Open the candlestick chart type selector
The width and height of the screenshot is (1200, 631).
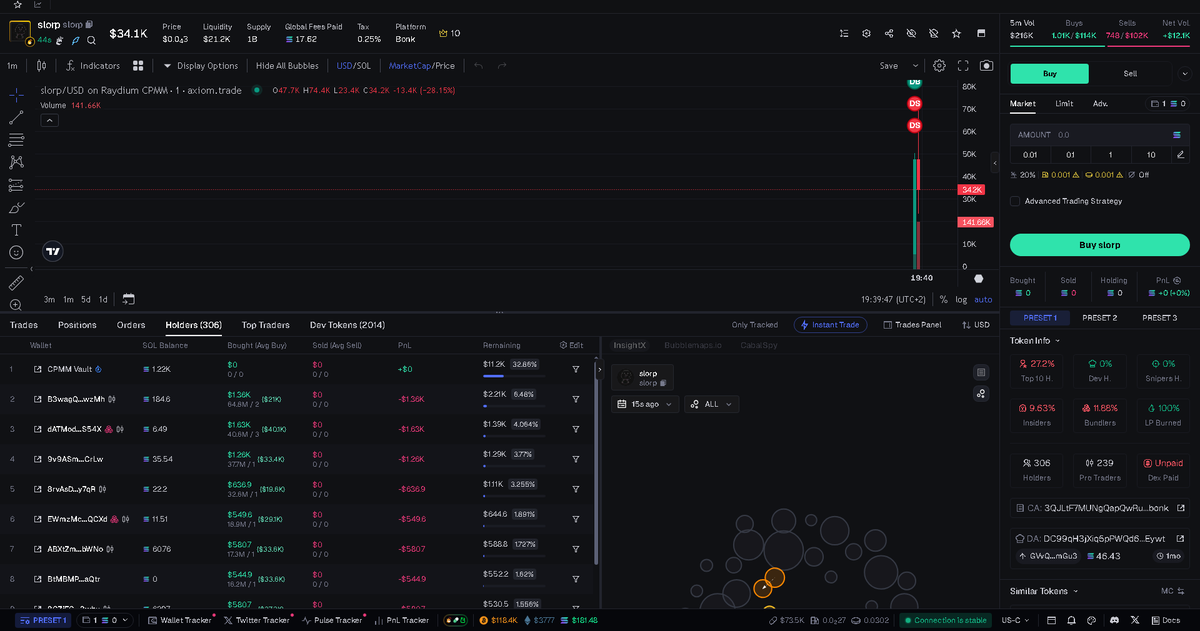pyautogui.click(x=41, y=66)
